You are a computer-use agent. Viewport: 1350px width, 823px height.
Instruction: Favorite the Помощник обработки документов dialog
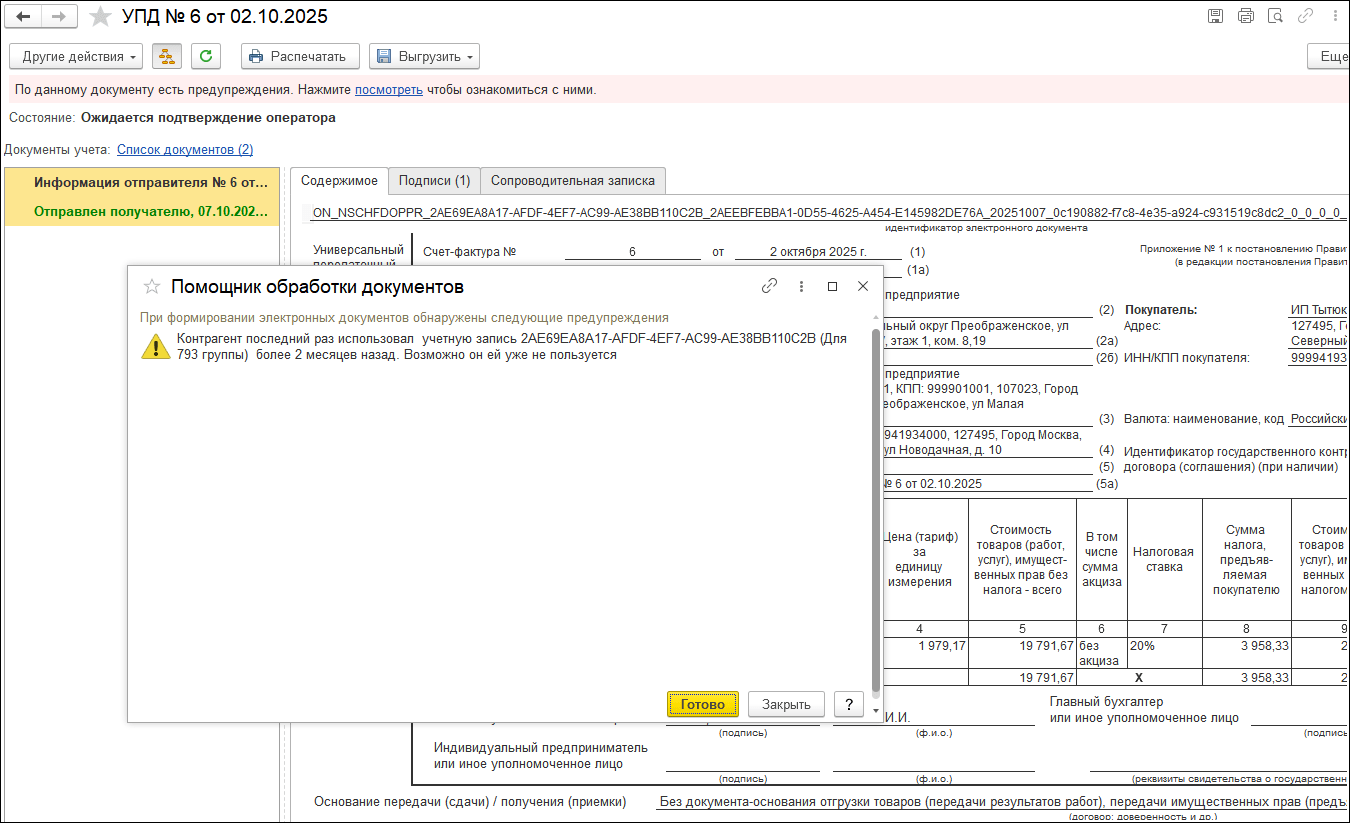[x=152, y=287]
